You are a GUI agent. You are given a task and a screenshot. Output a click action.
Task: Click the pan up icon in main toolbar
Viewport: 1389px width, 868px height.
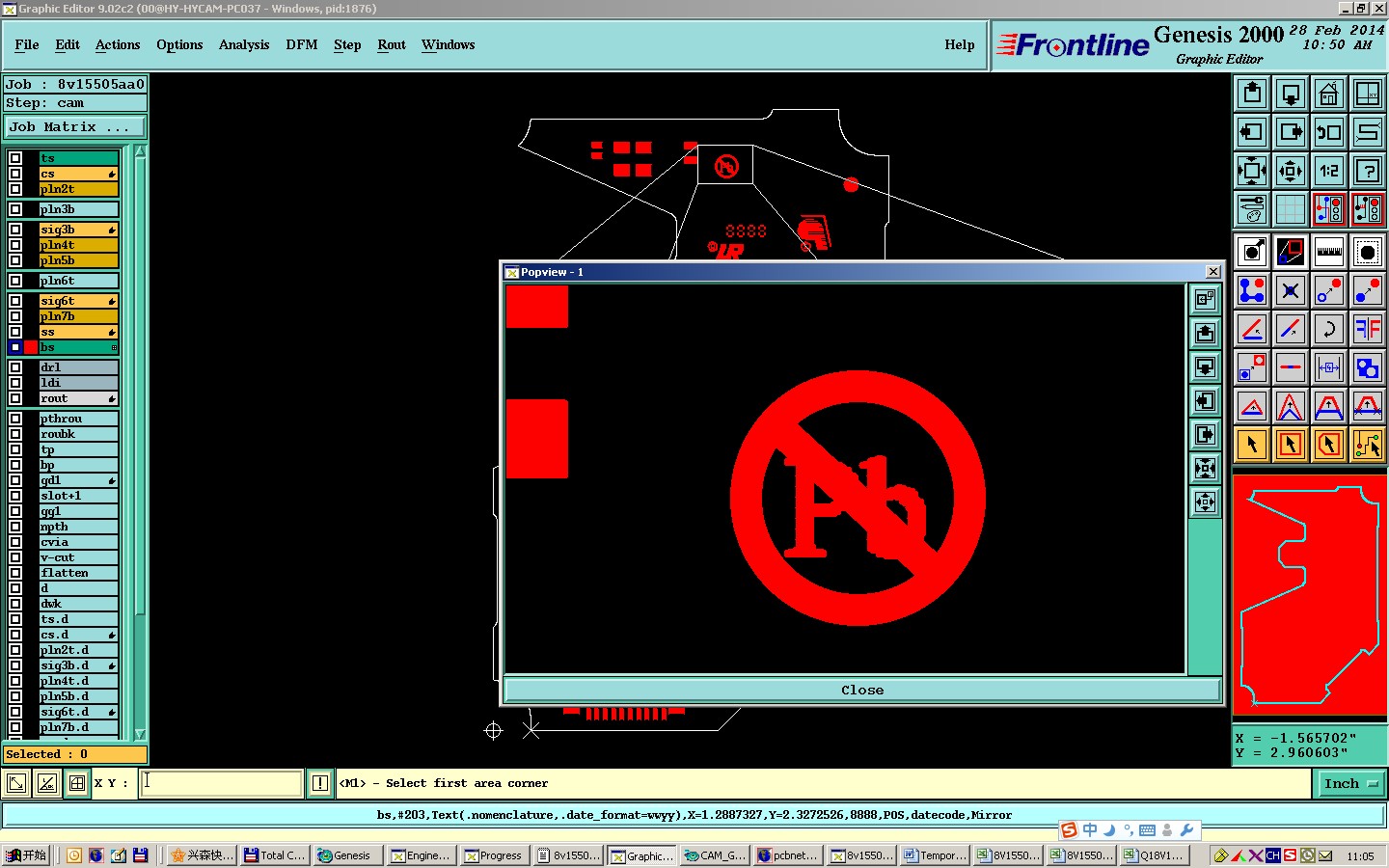pyautogui.click(x=1252, y=94)
